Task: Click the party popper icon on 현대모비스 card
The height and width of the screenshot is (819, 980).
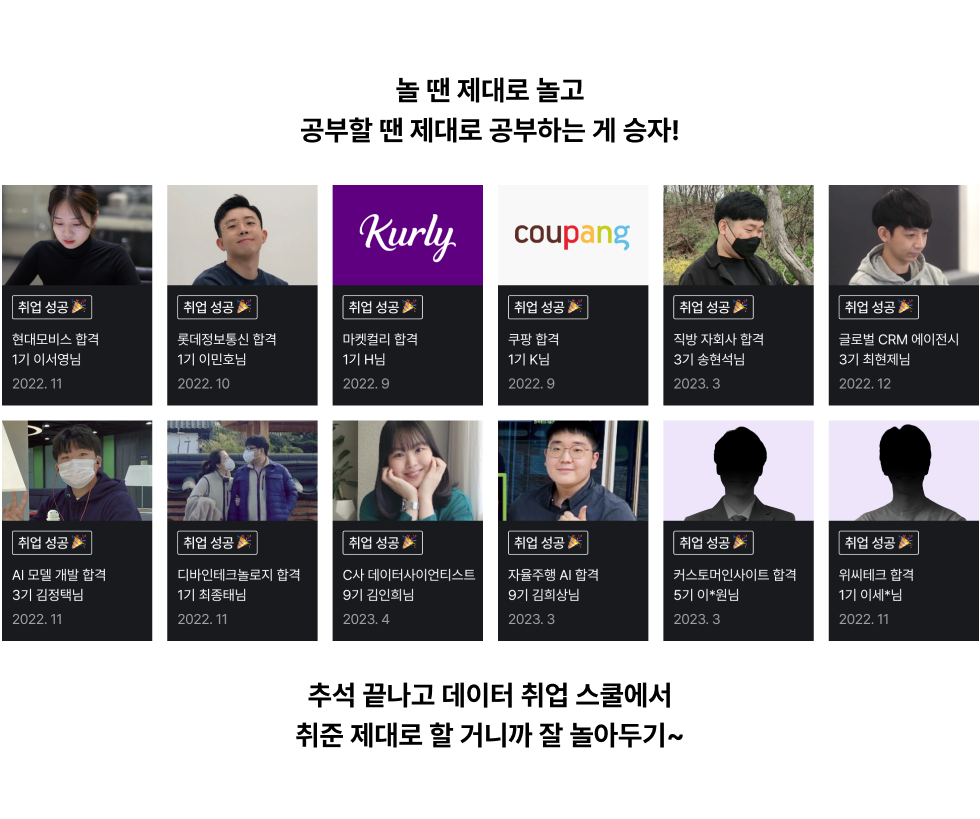Action: (x=79, y=306)
